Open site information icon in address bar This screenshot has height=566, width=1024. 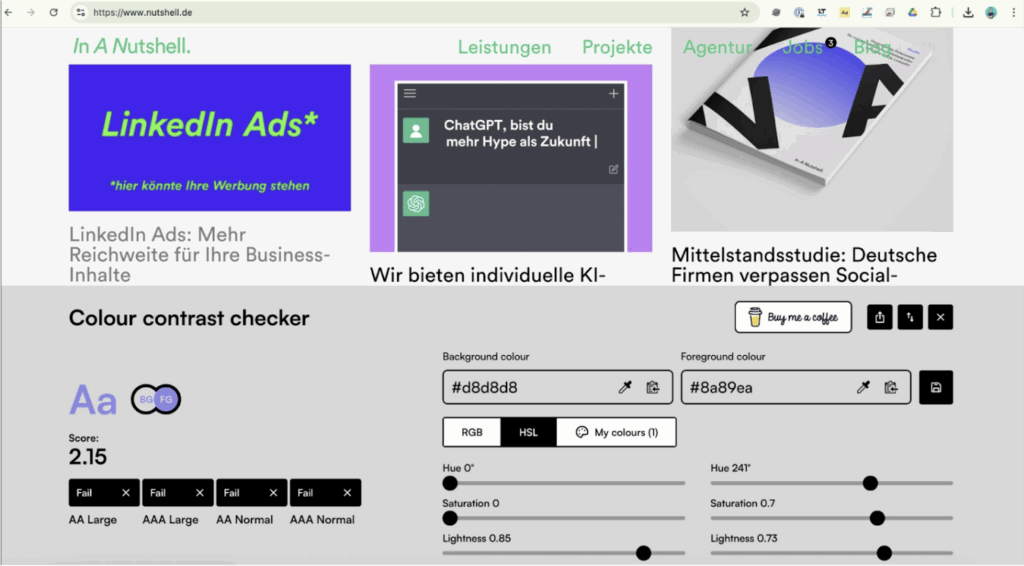[x=80, y=12]
